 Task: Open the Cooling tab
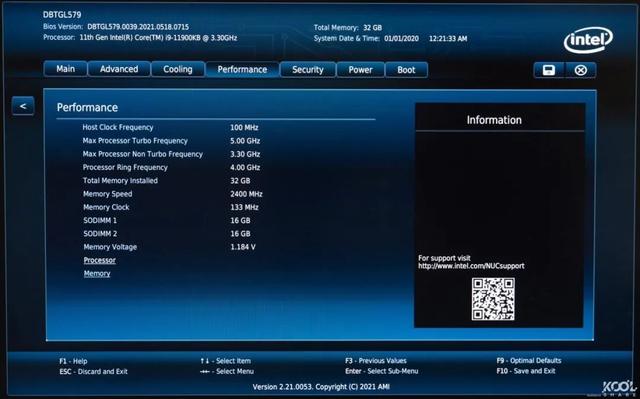point(178,69)
